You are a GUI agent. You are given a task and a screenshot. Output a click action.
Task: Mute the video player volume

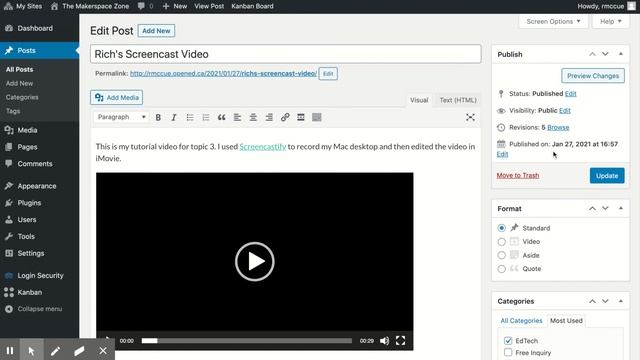coord(384,341)
